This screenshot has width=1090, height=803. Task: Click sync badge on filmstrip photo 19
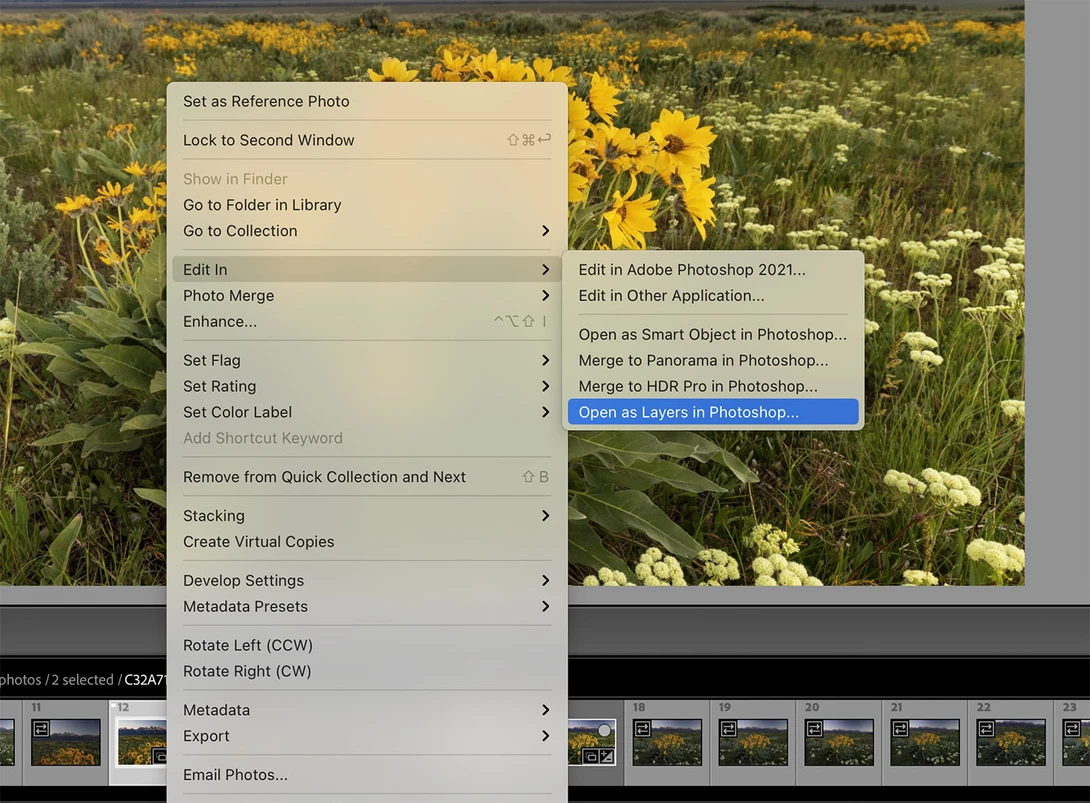click(x=729, y=729)
